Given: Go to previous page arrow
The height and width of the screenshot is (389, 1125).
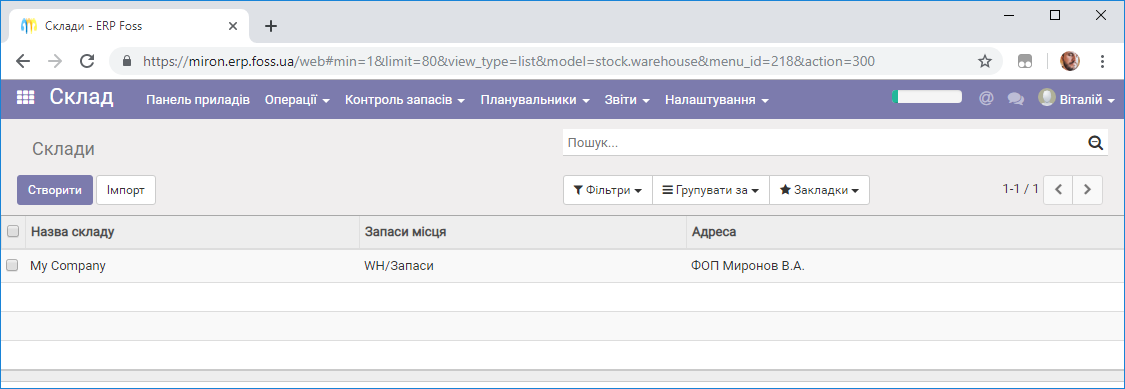Looking at the screenshot, I should (1058, 189).
